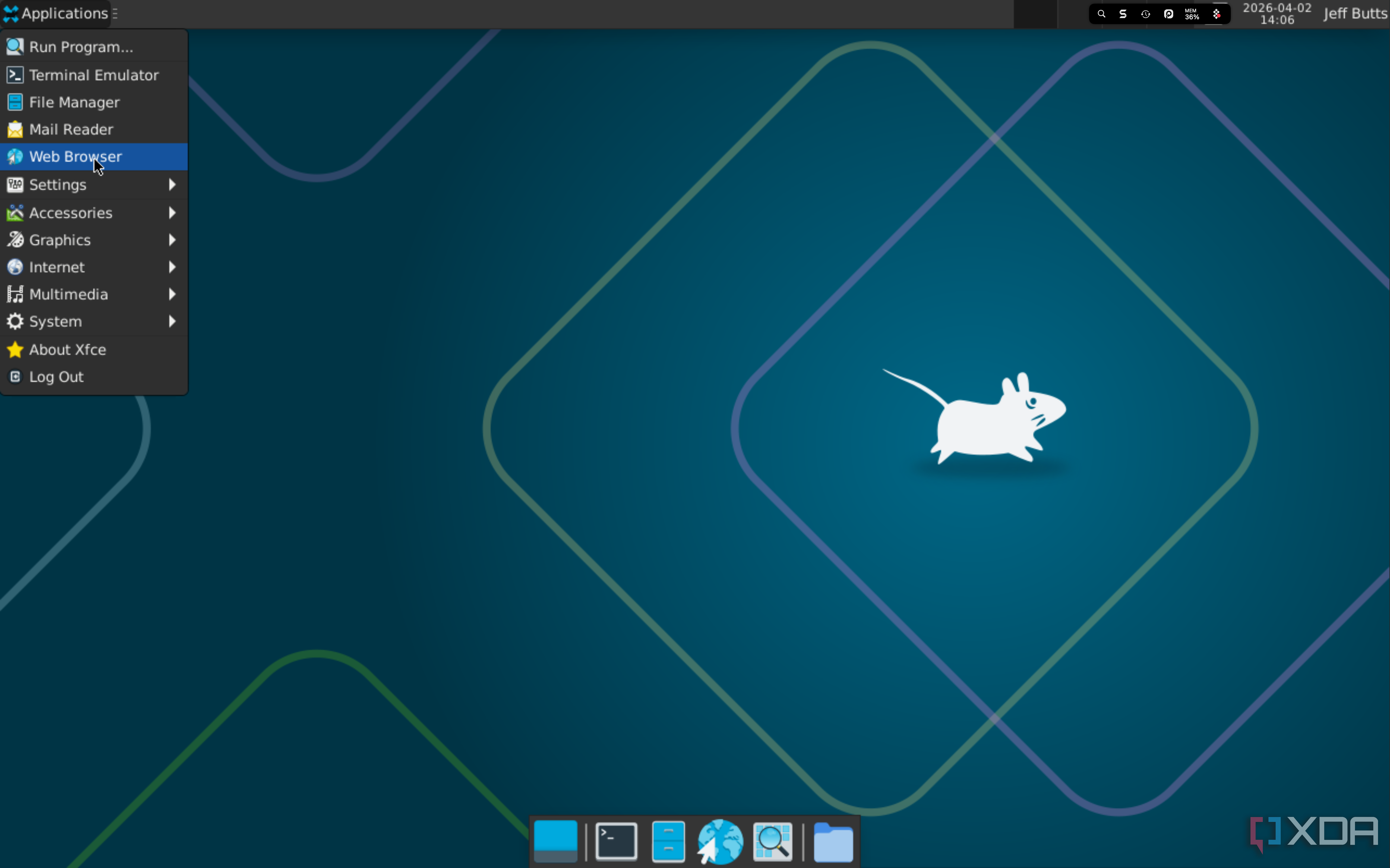1390x868 pixels.
Task: Choose Log Out from the menu
Action: (x=94, y=377)
